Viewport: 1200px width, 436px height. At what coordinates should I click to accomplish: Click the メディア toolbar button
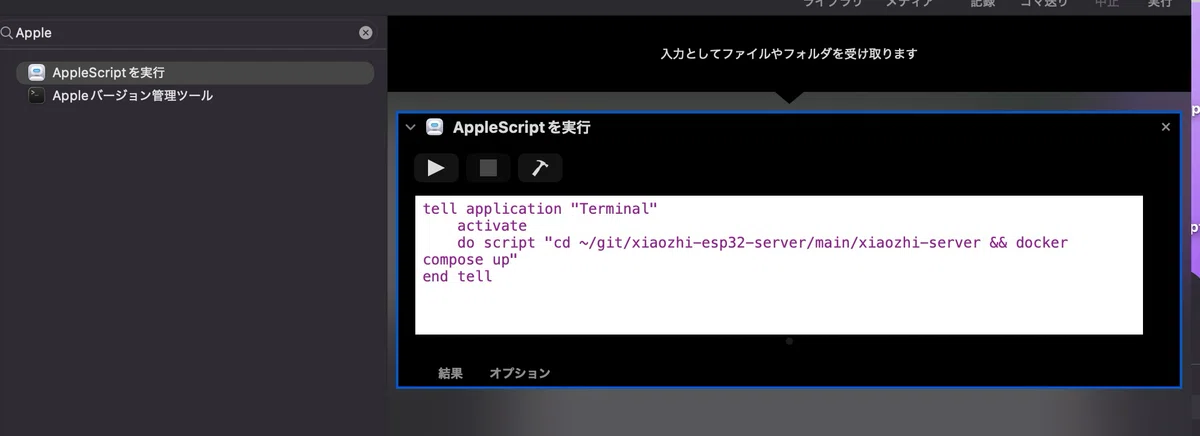[x=909, y=3]
